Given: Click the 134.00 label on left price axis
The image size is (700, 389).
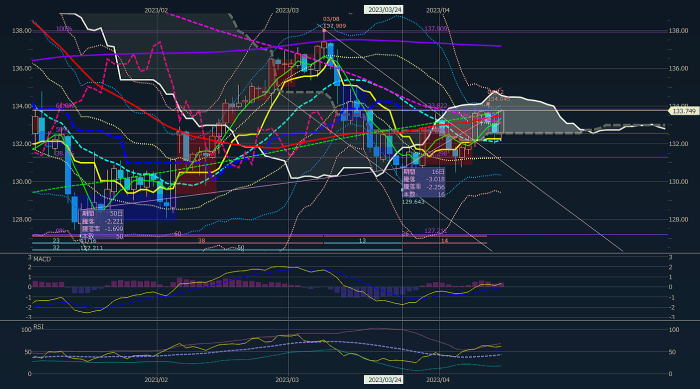Looking at the screenshot, I should tap(21, 106).
